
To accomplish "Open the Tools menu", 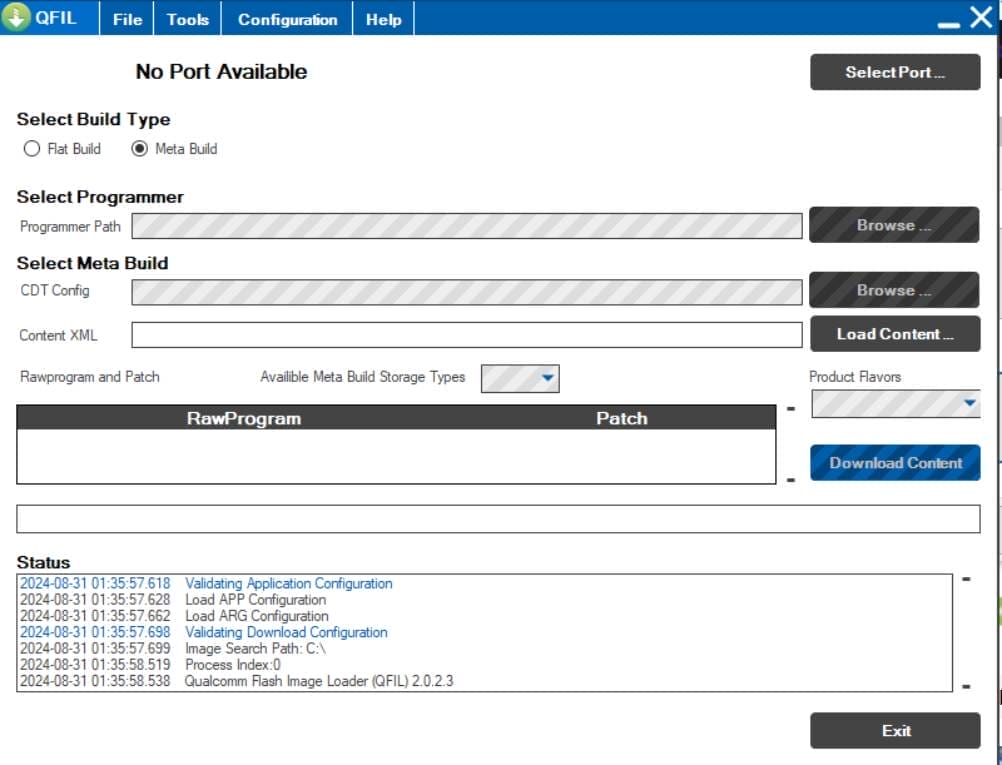I will (188, 19).
